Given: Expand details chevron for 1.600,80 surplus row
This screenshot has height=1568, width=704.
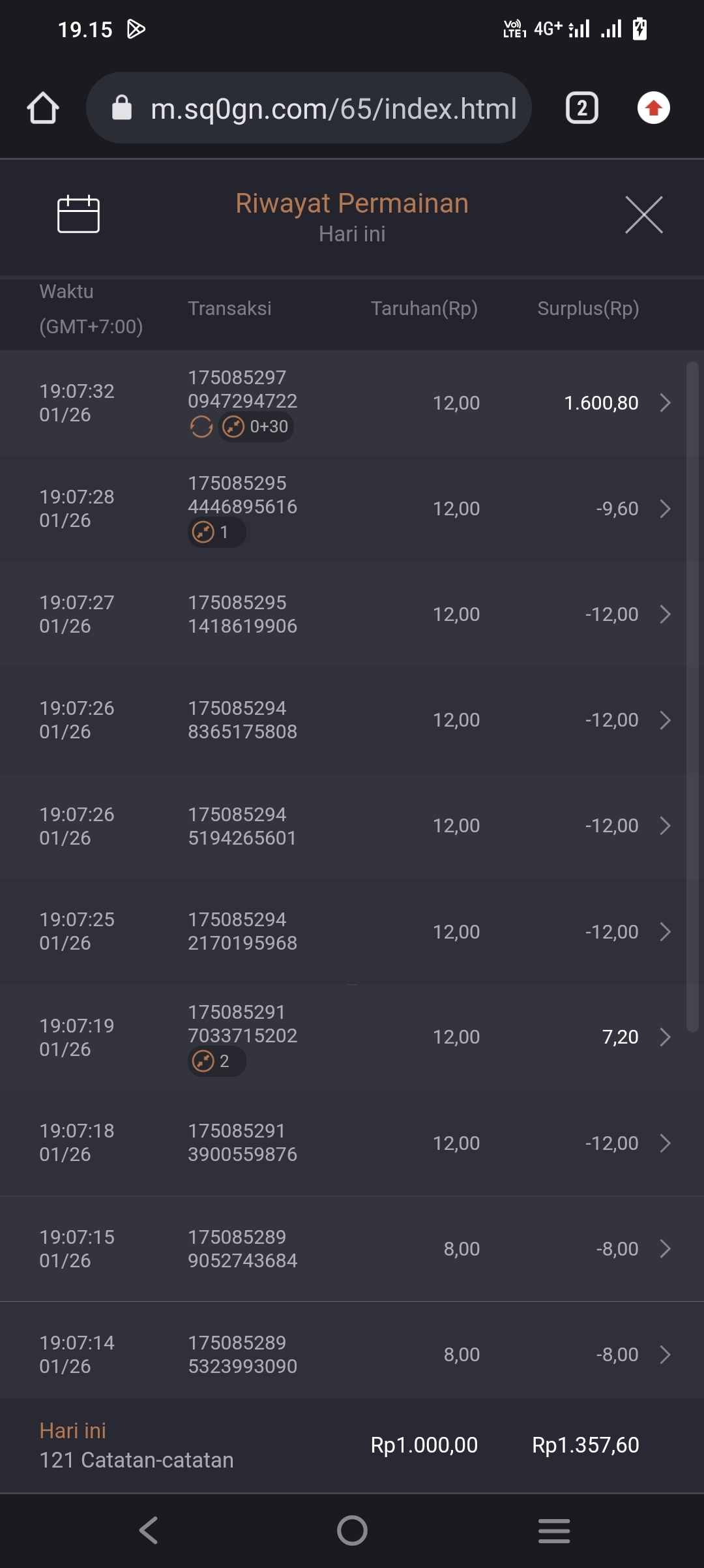Looking at the screenshot, I should (665, 402).
